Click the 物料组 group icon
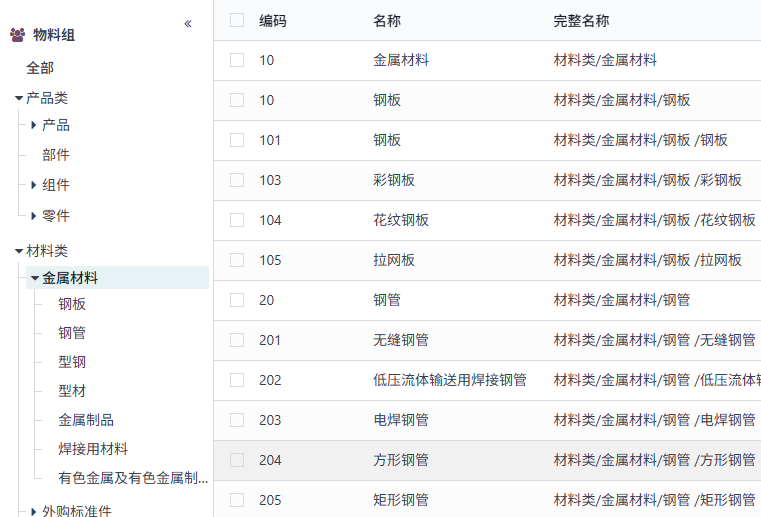Screen dimensions: 761x517 (17, 35)
